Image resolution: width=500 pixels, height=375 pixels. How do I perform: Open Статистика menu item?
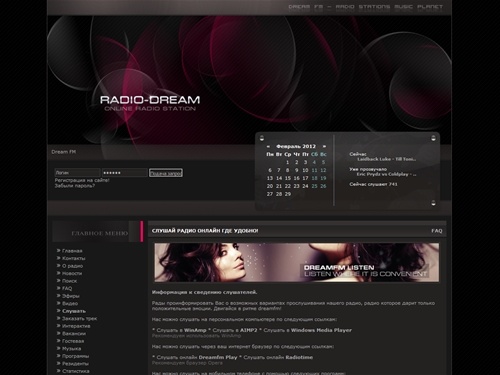76,371
